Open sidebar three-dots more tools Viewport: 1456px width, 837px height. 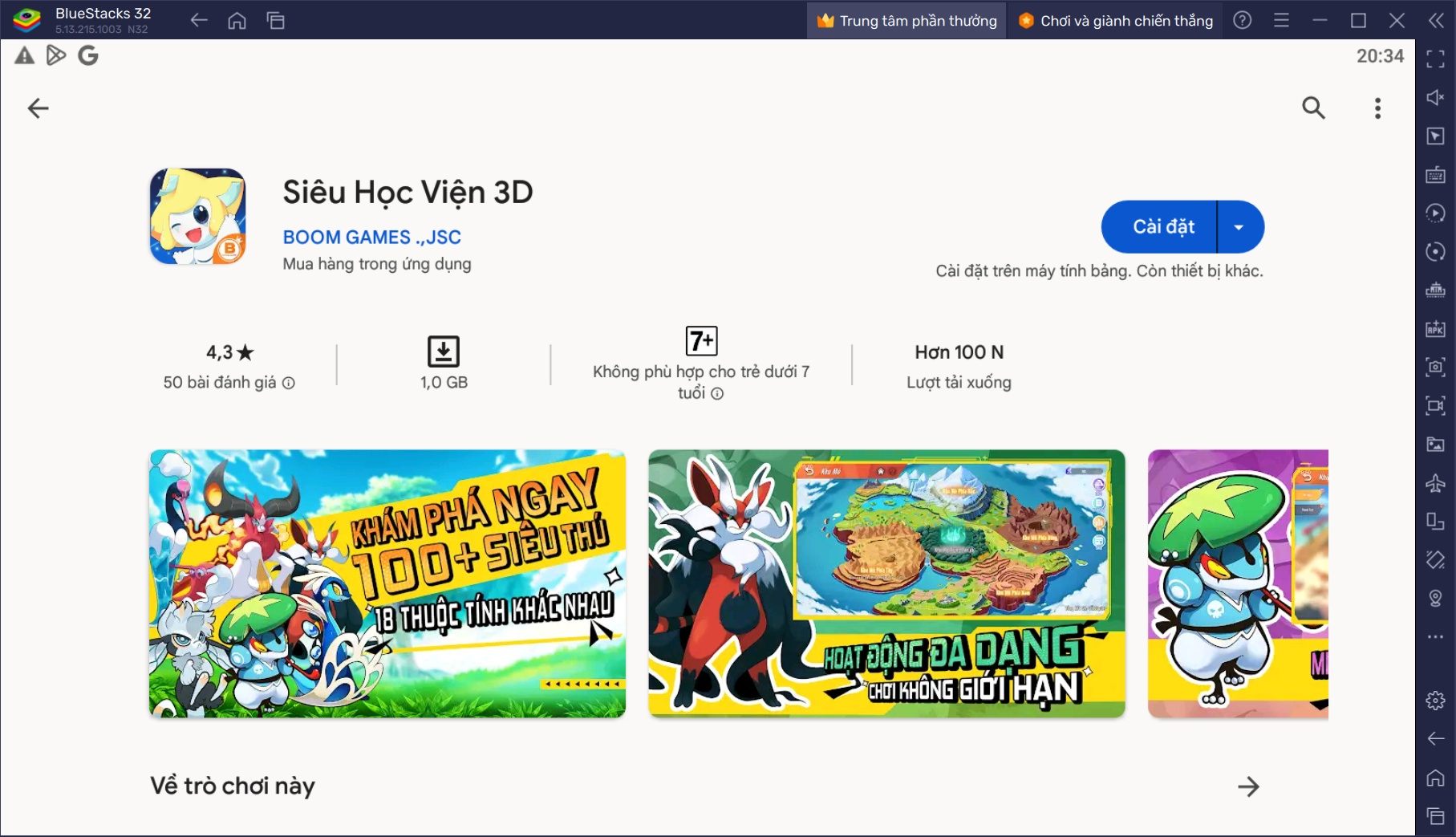[1435, 636]
